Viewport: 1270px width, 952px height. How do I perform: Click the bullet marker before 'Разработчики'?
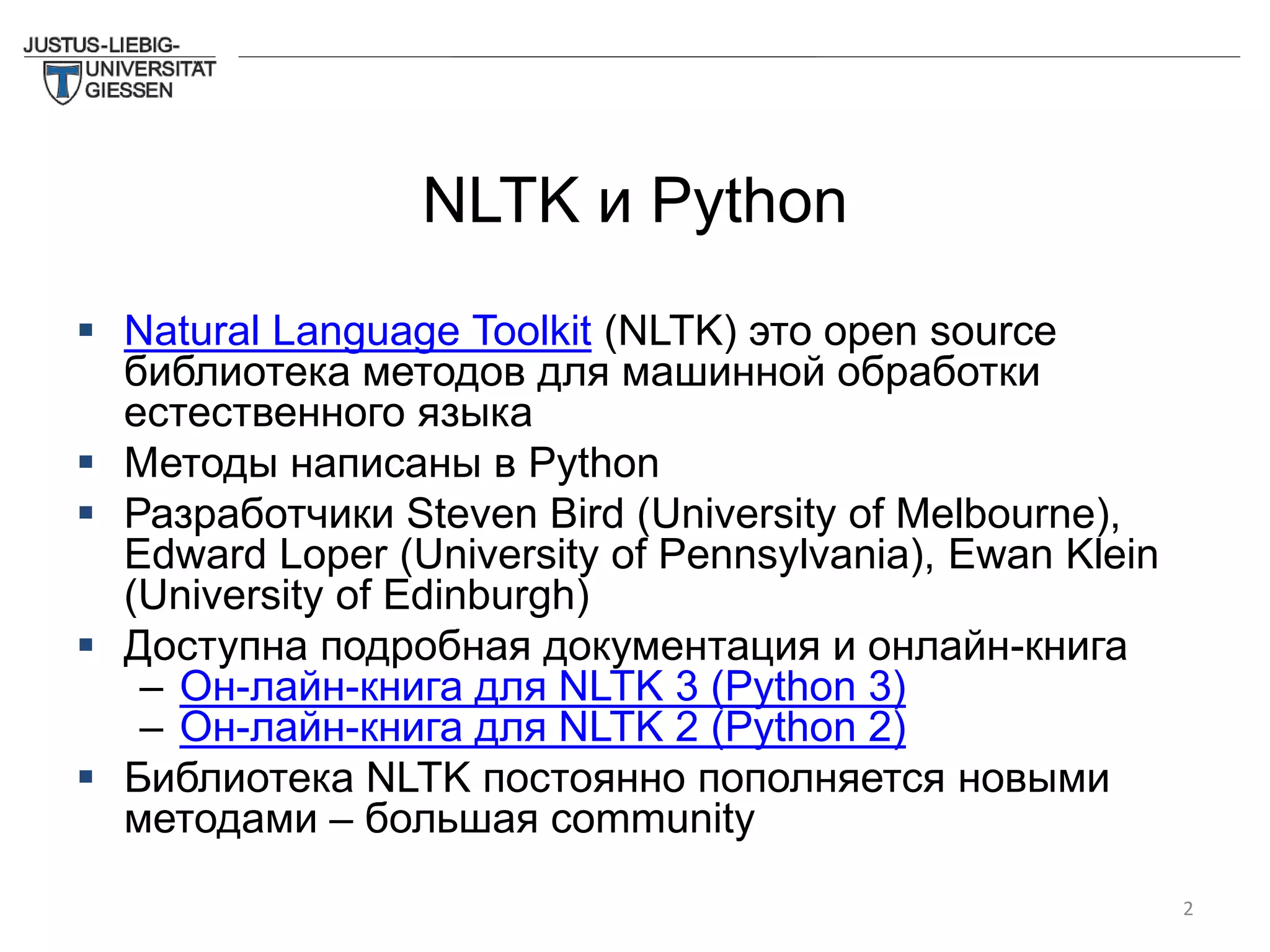pos(86,513)
